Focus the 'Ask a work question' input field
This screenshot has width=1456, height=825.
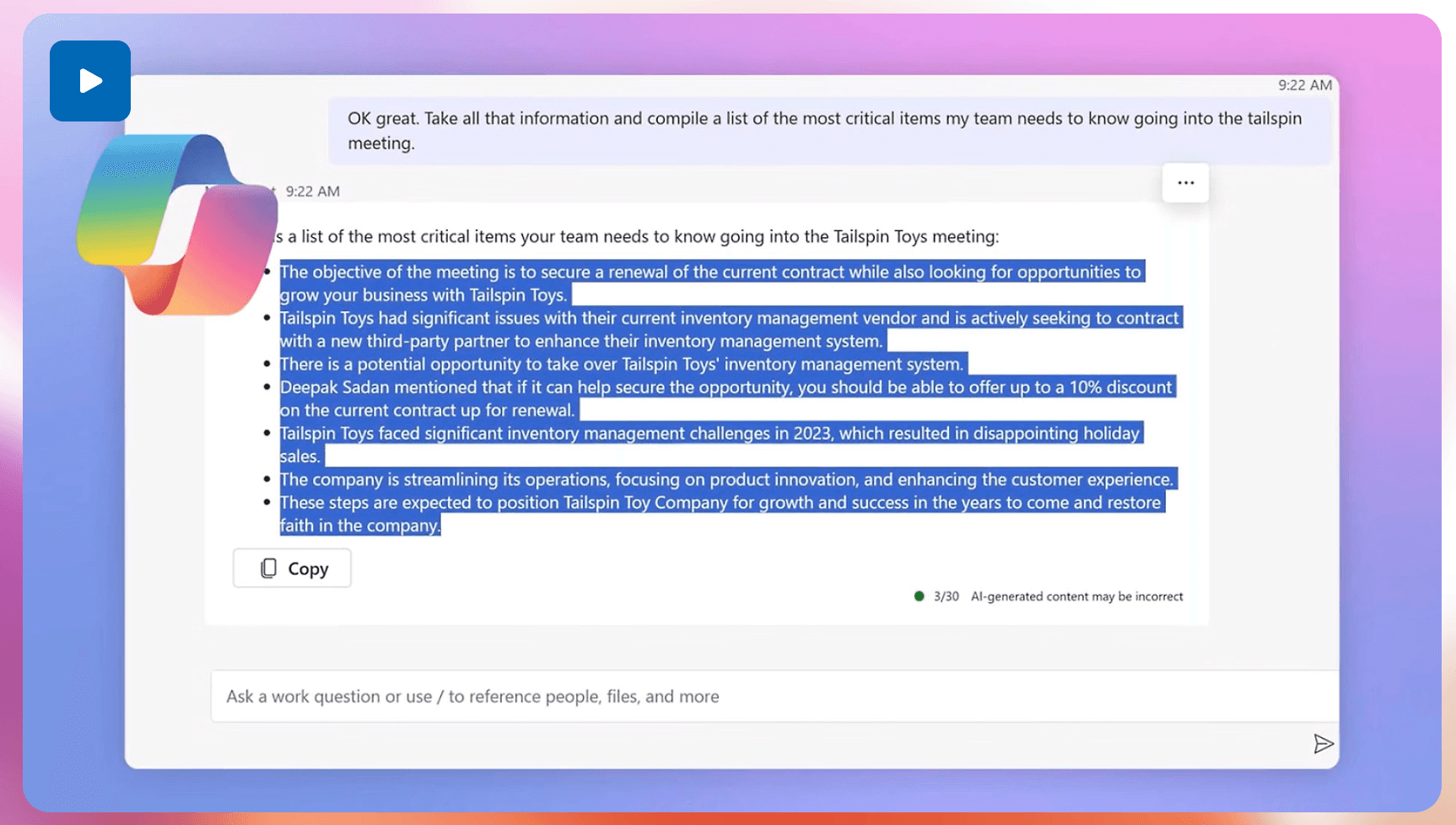click(x=774, y=697)
